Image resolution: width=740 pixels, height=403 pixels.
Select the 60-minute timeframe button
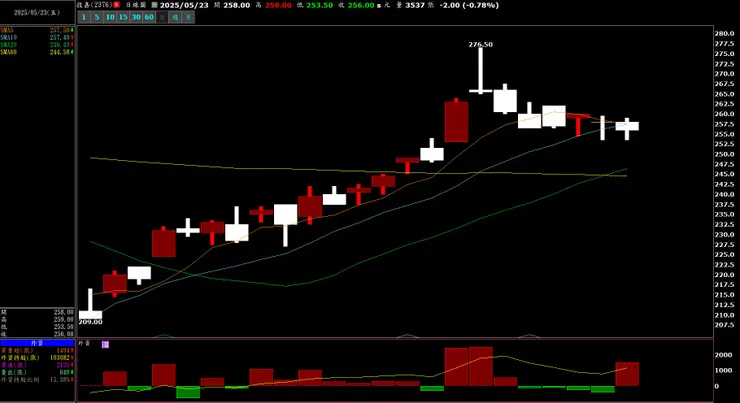tap(149, 17)
